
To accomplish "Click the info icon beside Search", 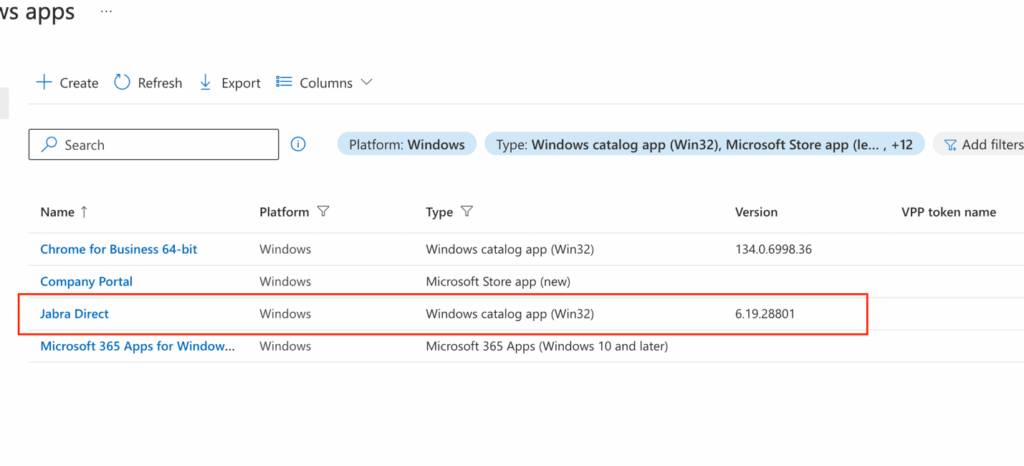I will tap(298, 144).
